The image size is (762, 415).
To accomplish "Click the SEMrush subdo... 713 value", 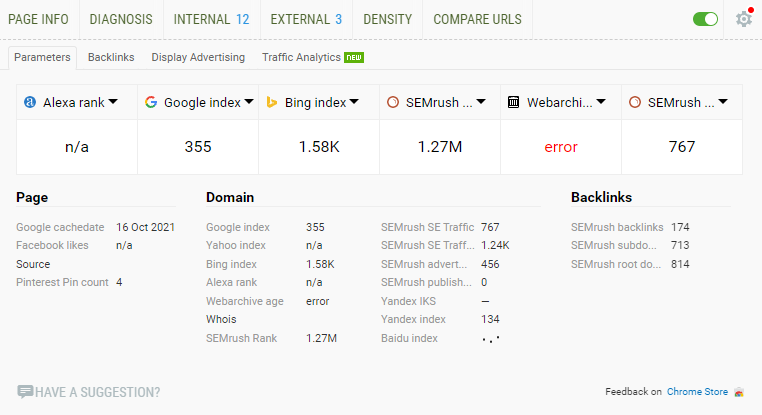I will 680,245.
